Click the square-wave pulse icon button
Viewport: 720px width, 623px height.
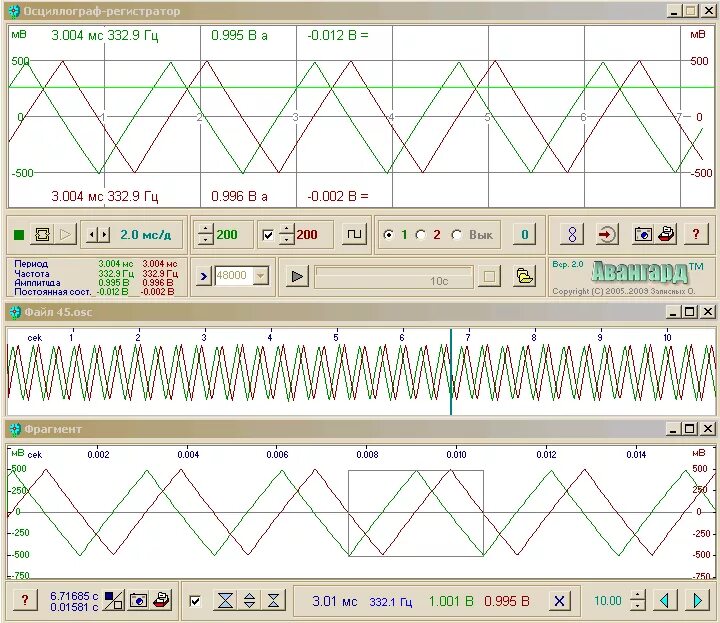(x=354, y=235)
